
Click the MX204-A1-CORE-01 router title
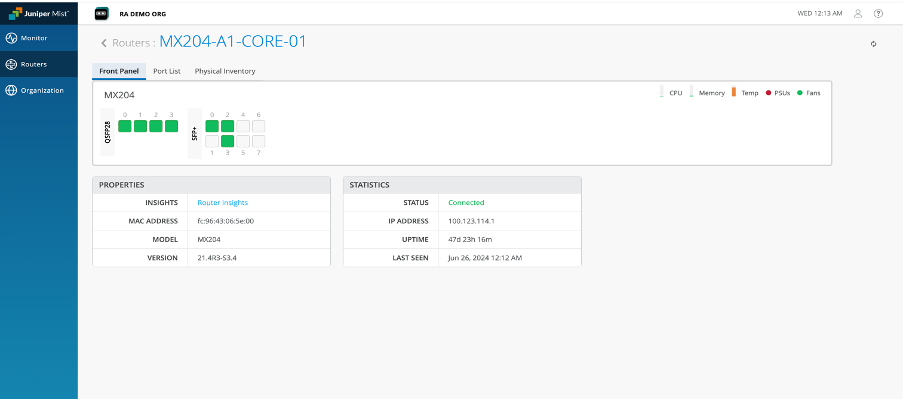coord(233,41)
